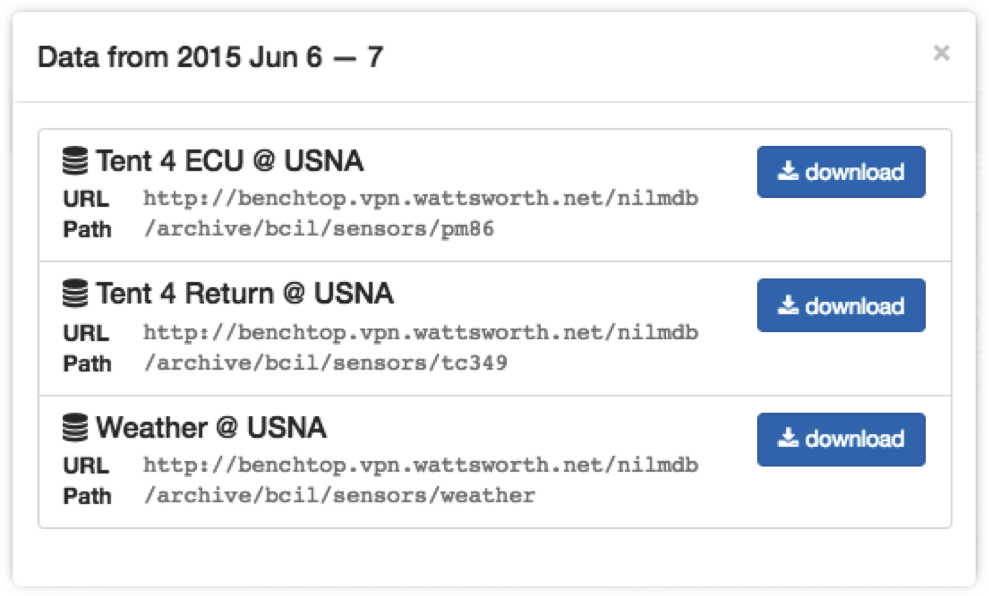This screenshot has width=989, height=596.
Task: Click the dialog title Data from 2015 Jun 6 — 7
Action: pyautogui.click(x=210, y=57)
